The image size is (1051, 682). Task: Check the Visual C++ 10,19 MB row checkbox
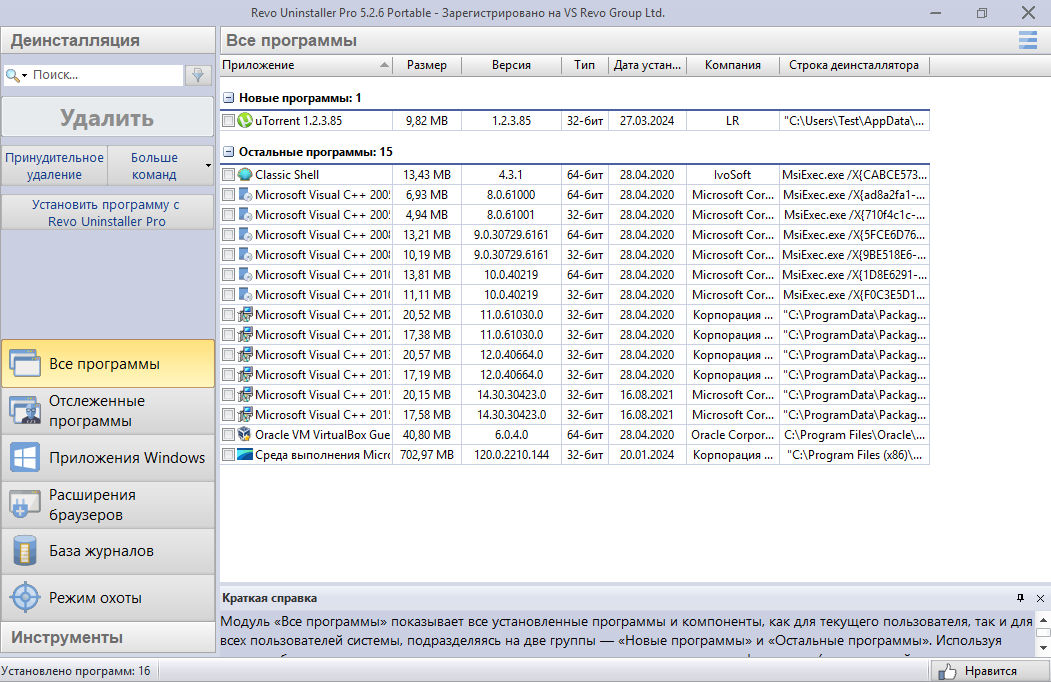pyautogui.click(x=229, y=255)
